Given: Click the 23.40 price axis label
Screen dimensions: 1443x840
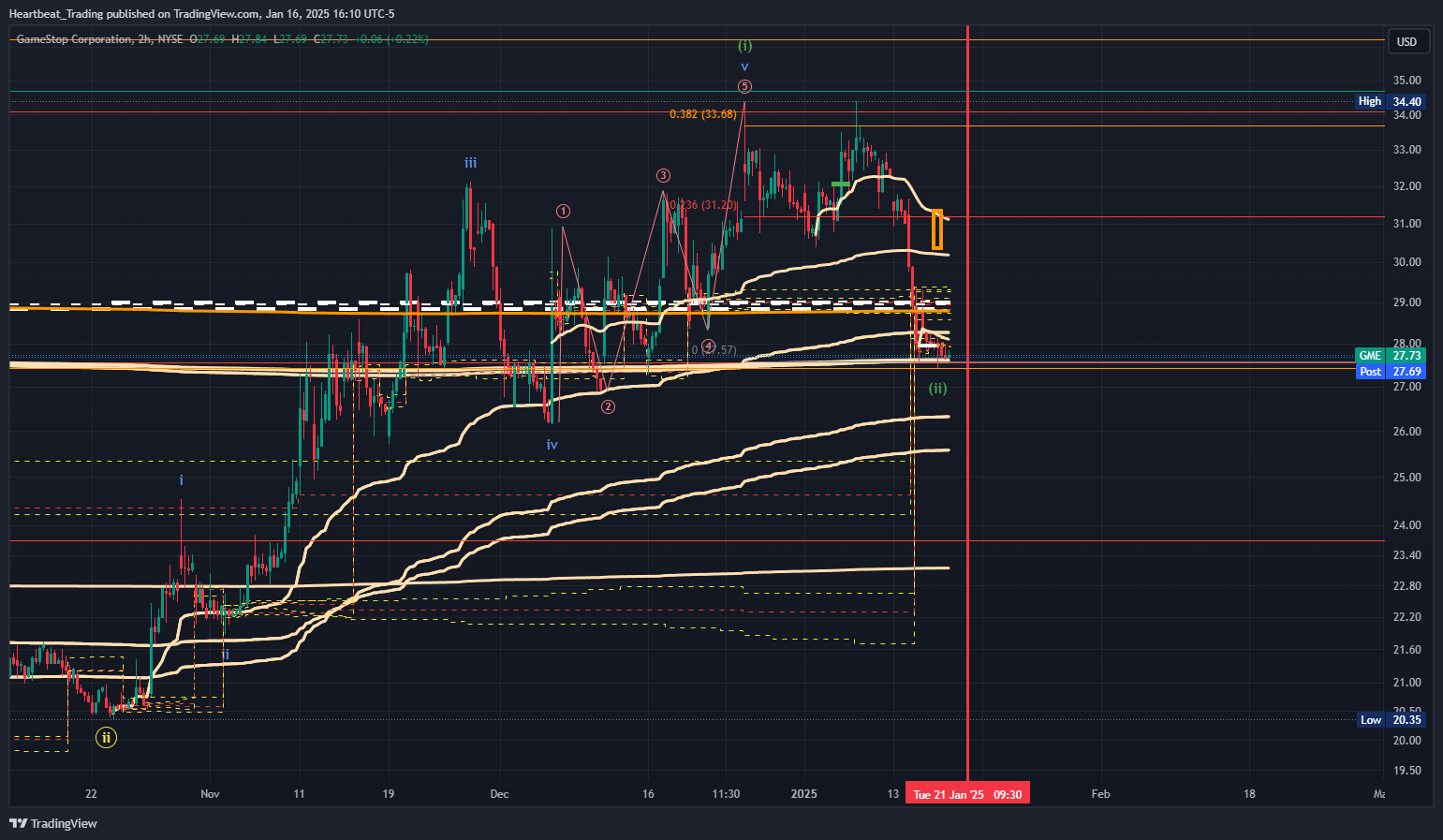Looking at the screenshot, I should [x=1406, y=555].
